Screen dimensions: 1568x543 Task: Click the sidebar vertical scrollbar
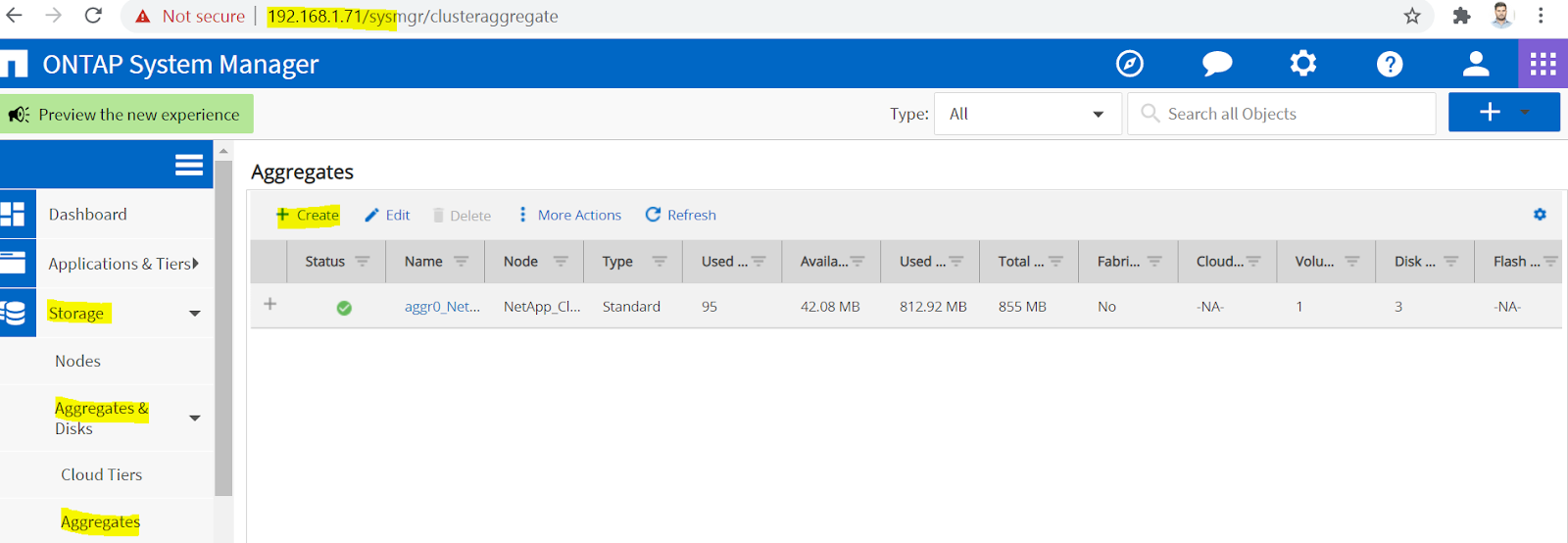click(223, 328)
